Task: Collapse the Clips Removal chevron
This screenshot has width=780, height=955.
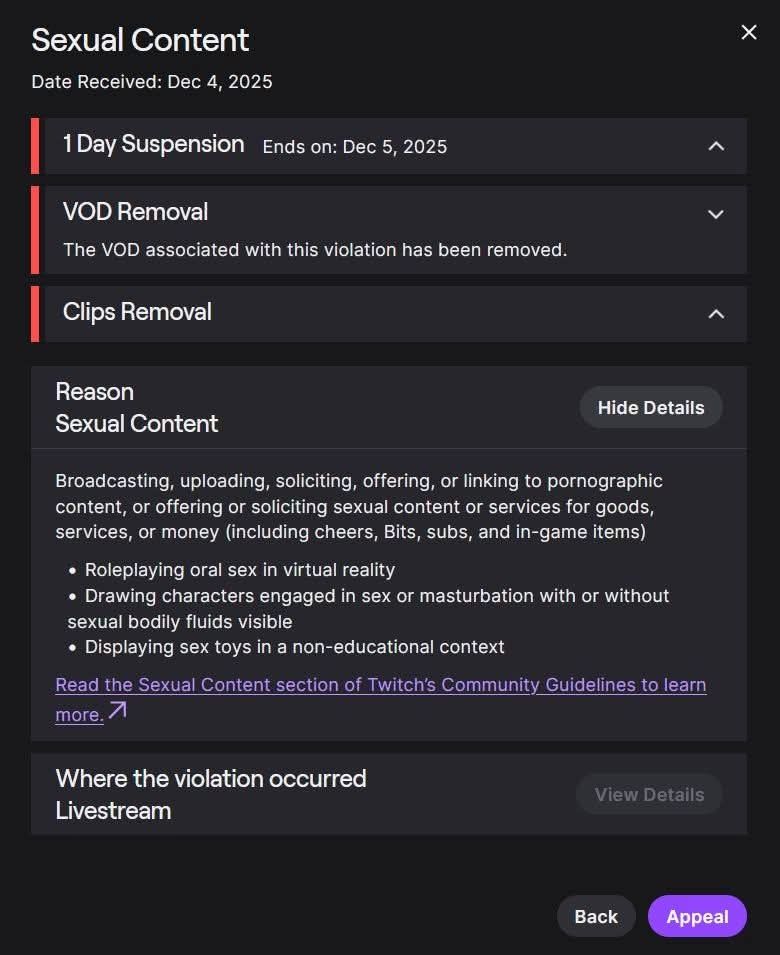Action: pyautogui.click(x=716, y=314)
